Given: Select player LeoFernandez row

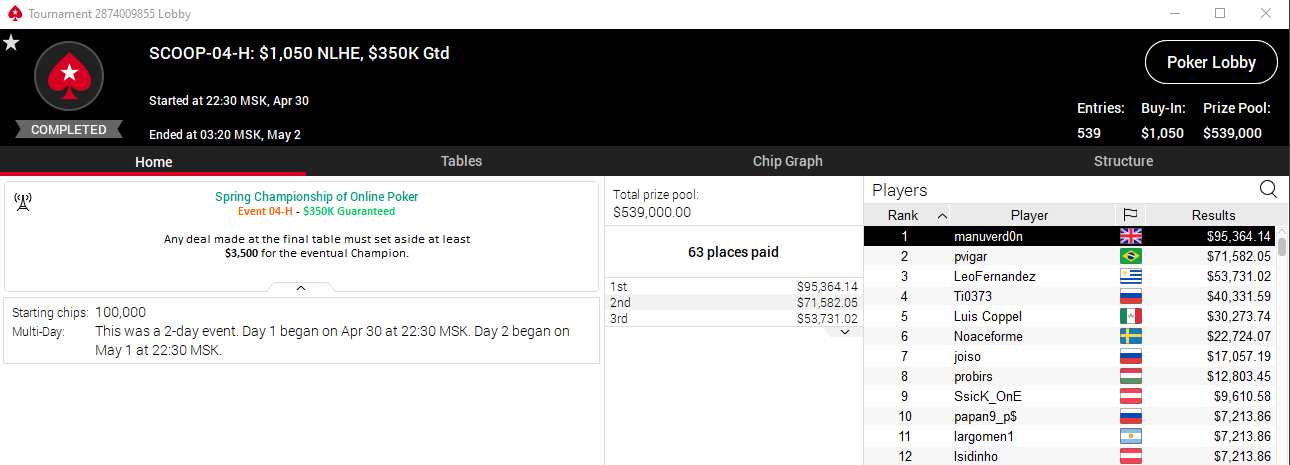Looking at the screenshot, I should 1070,277.
